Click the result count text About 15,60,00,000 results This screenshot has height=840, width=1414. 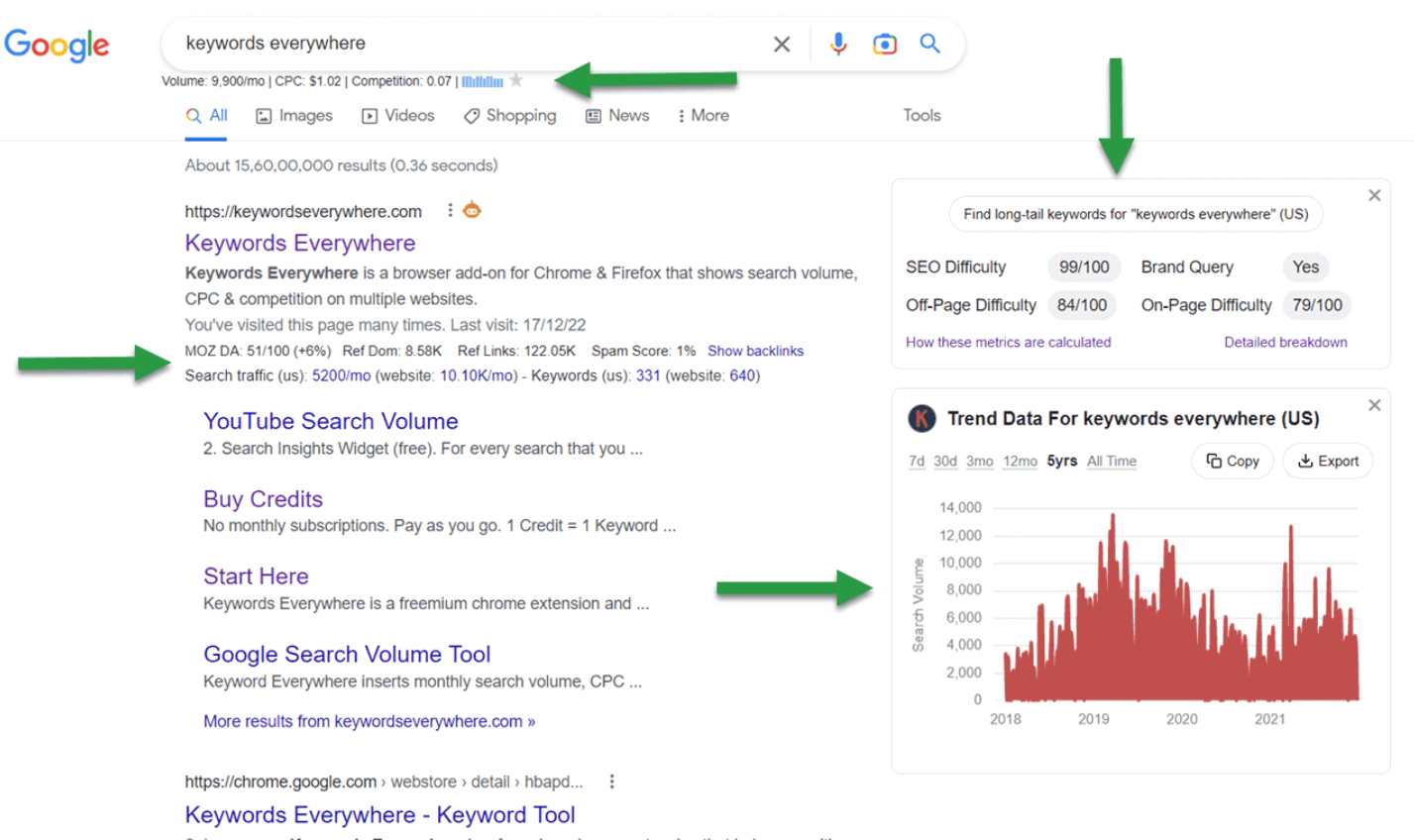tap(341, 165)
